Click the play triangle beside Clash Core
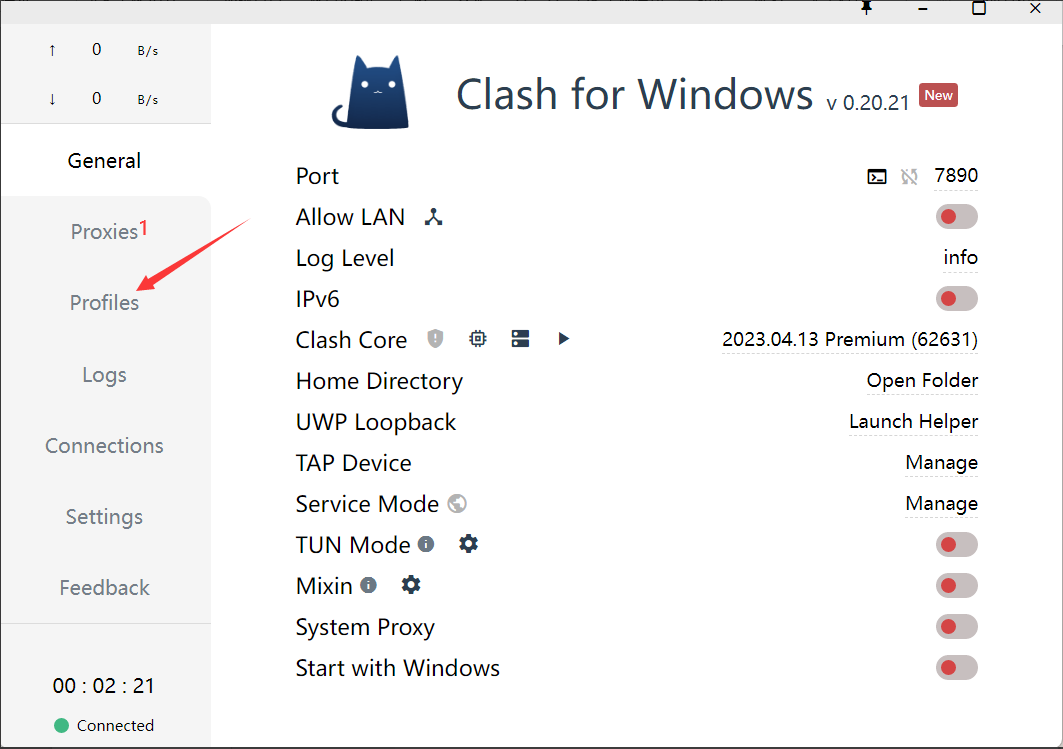Viewport: 1063px width, 749px height. (x=564, y=339)
